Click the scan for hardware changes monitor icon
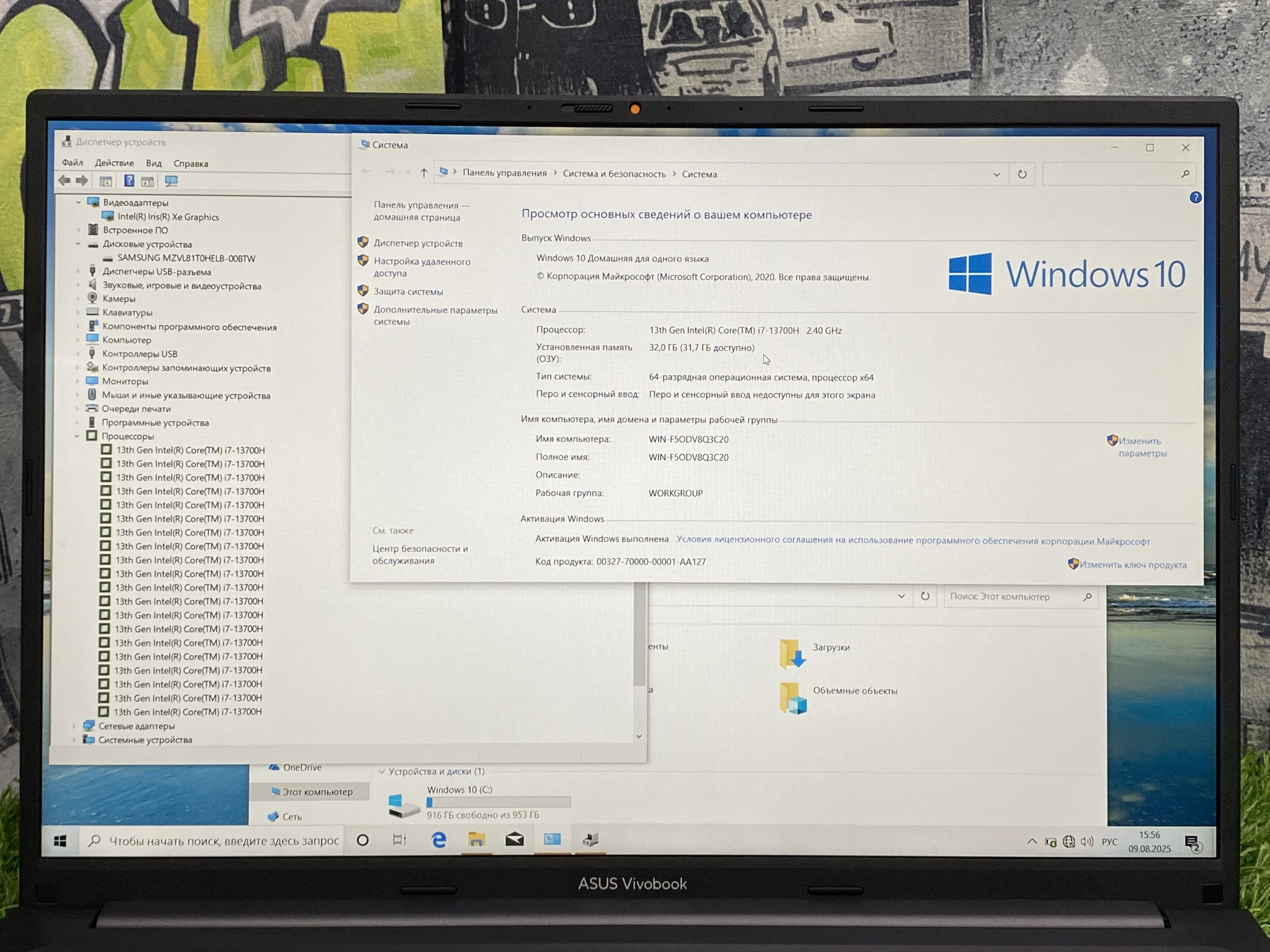This screenshot has width=1270, height=952. (x=171, y=181)
